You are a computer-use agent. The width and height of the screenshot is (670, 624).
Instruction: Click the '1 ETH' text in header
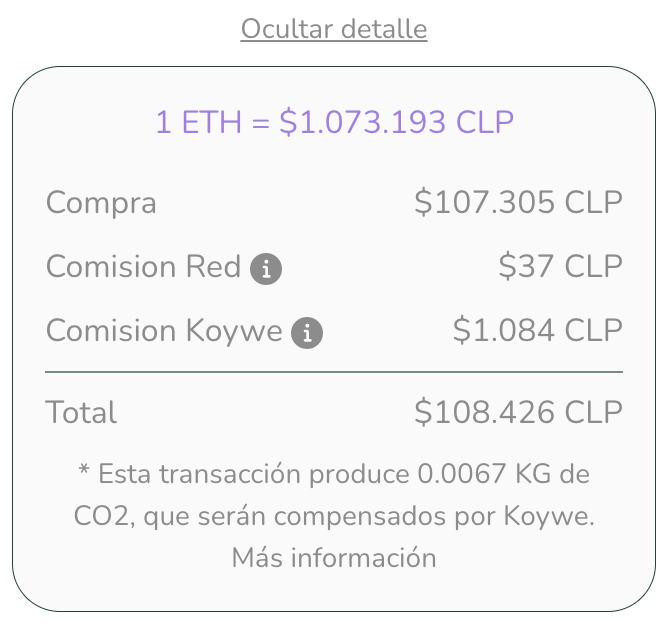coord(199,123)
